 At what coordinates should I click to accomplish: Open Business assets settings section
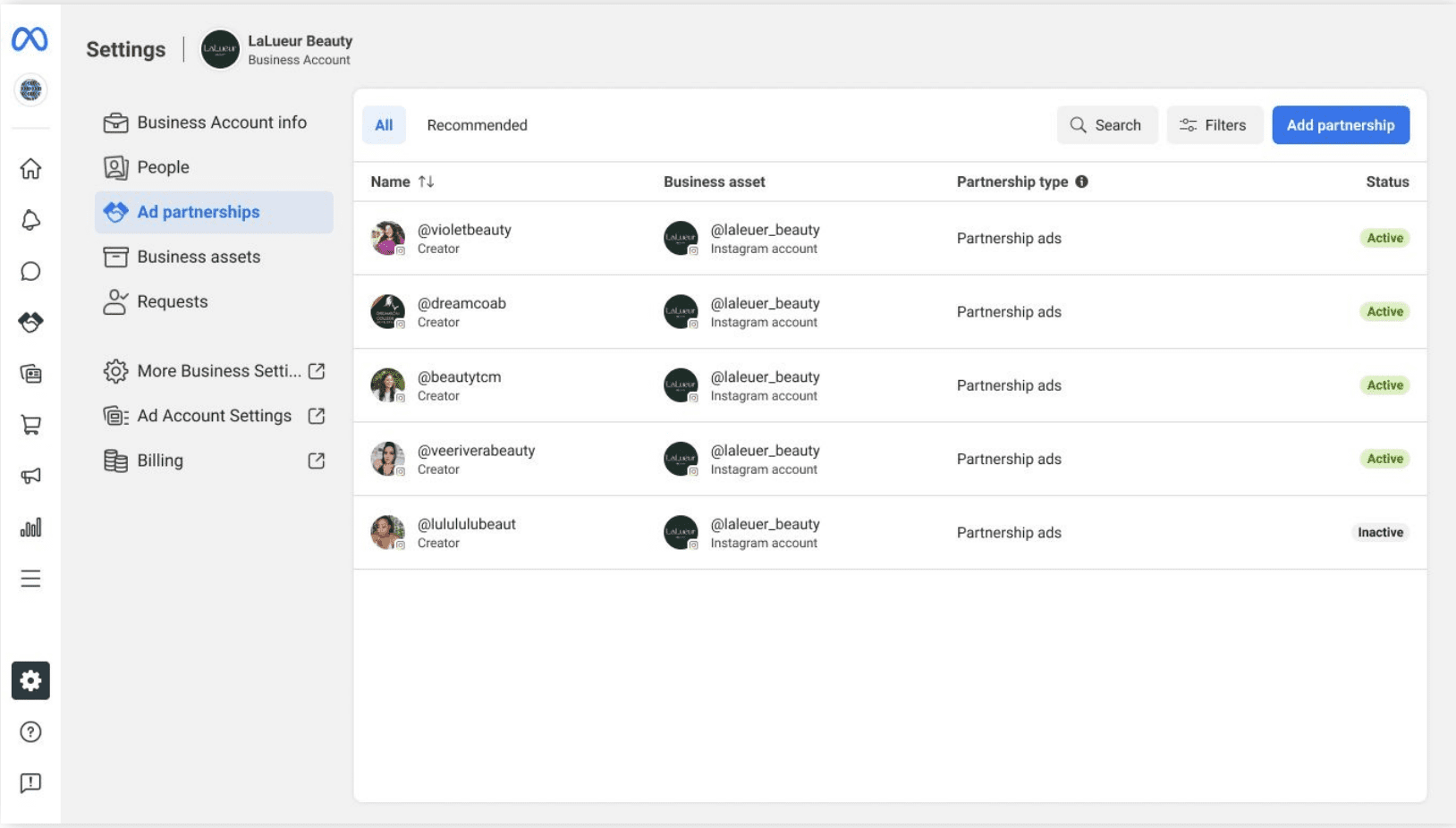tap(199, 257)
